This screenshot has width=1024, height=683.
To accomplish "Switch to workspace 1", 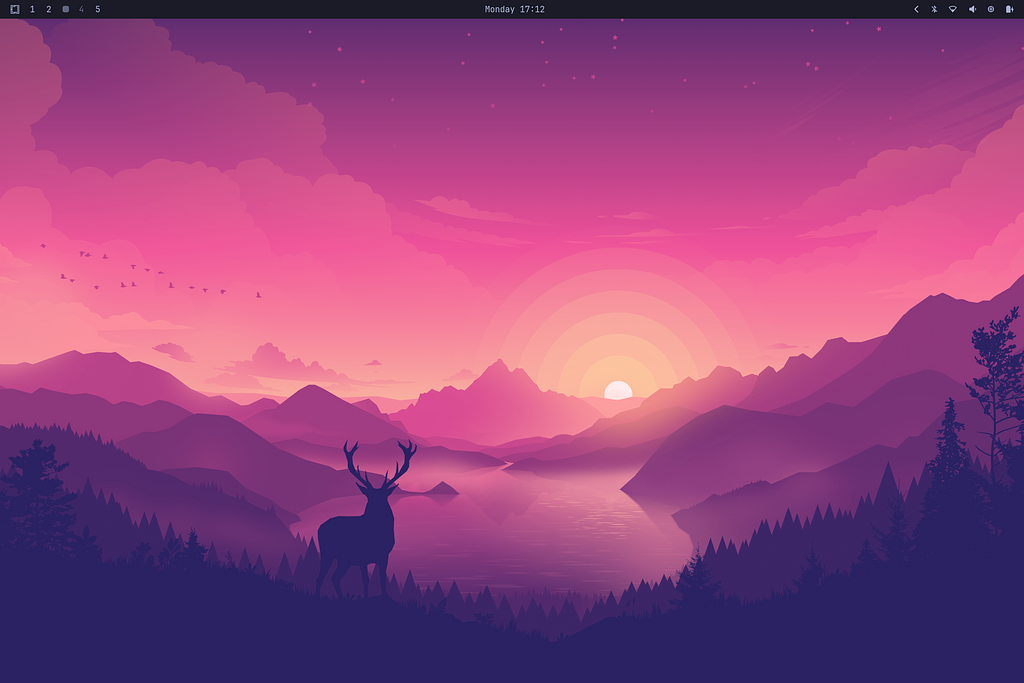I will (32, 9).
